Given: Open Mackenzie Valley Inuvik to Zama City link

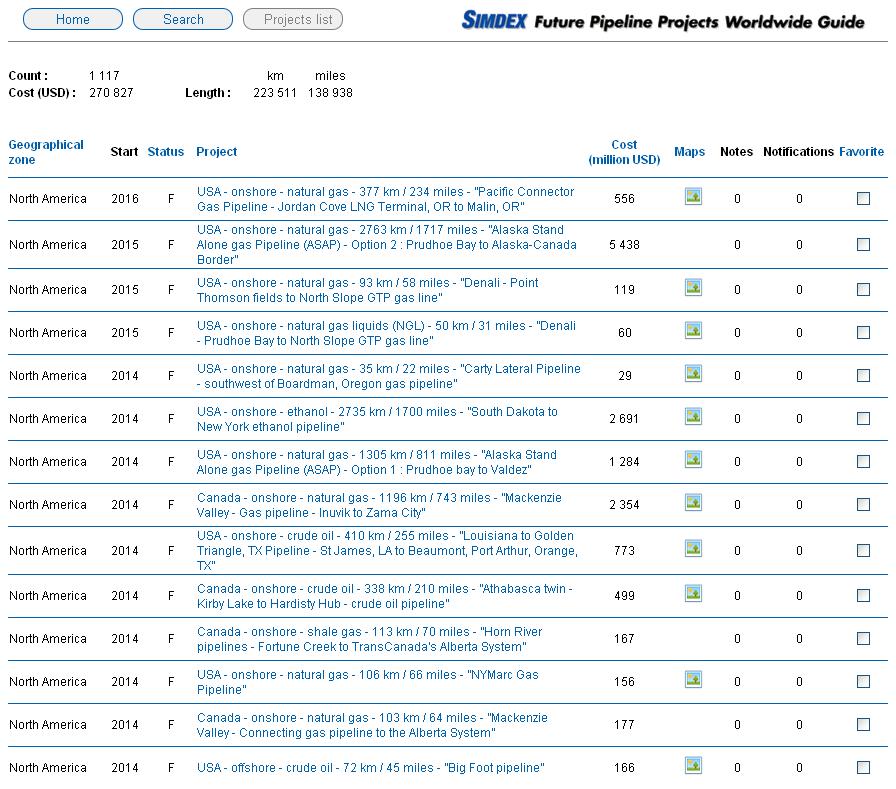Looking at the screenshot, I should tap(379, 505).
